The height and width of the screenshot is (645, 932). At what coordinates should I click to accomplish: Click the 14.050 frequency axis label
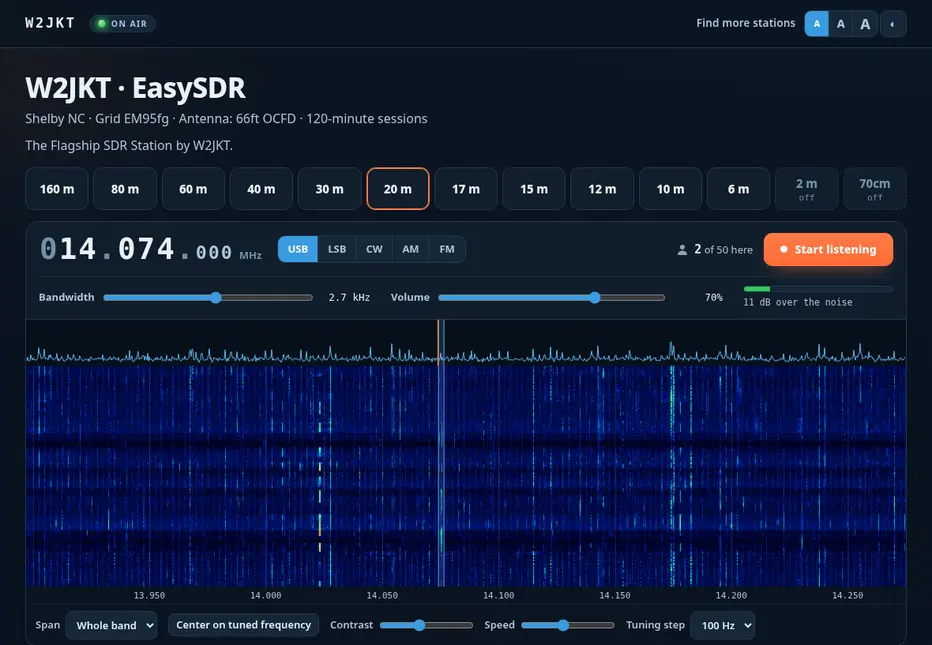click(x=382, y=595)
